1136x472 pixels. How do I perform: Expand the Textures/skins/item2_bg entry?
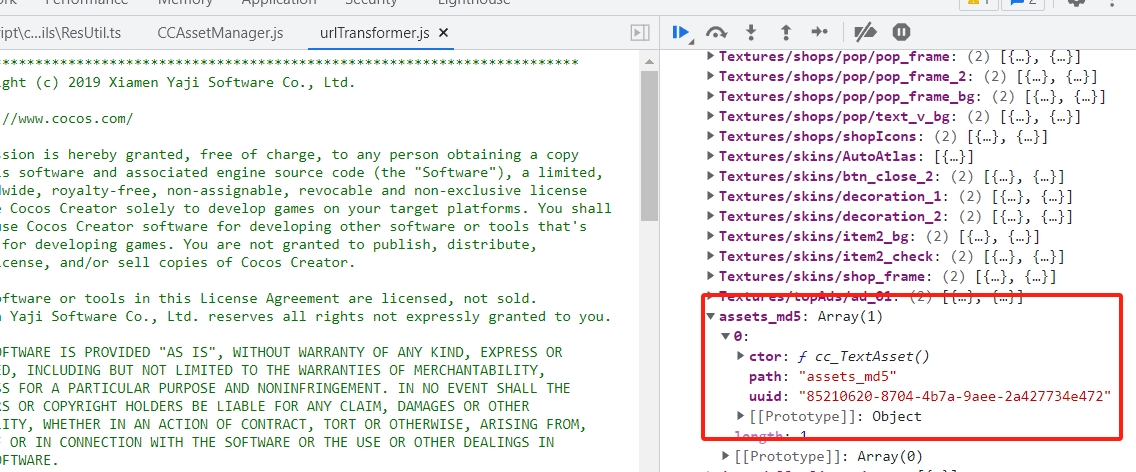tap(711, 236)
